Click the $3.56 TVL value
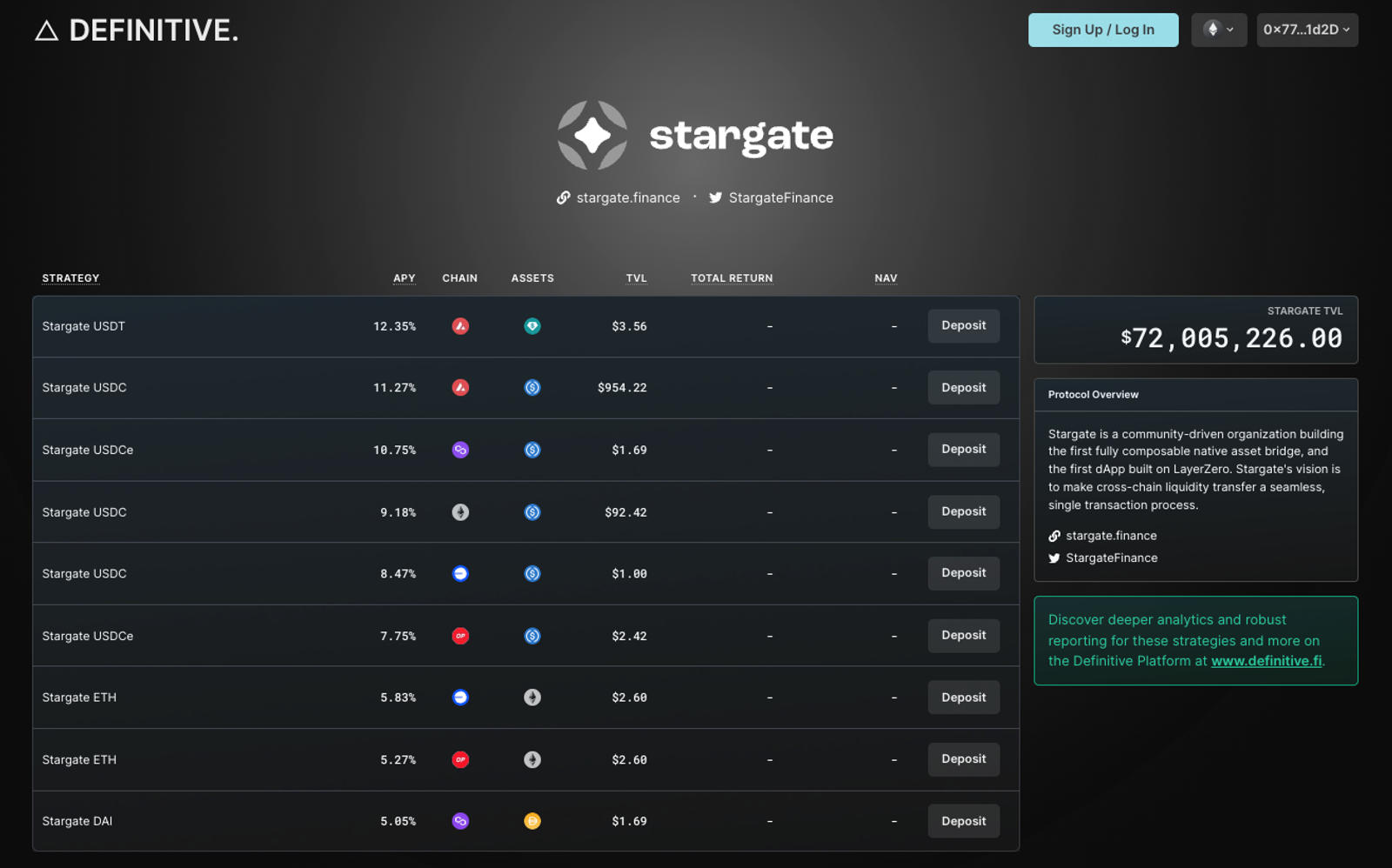1392x868 pixels. coord(629,326)
